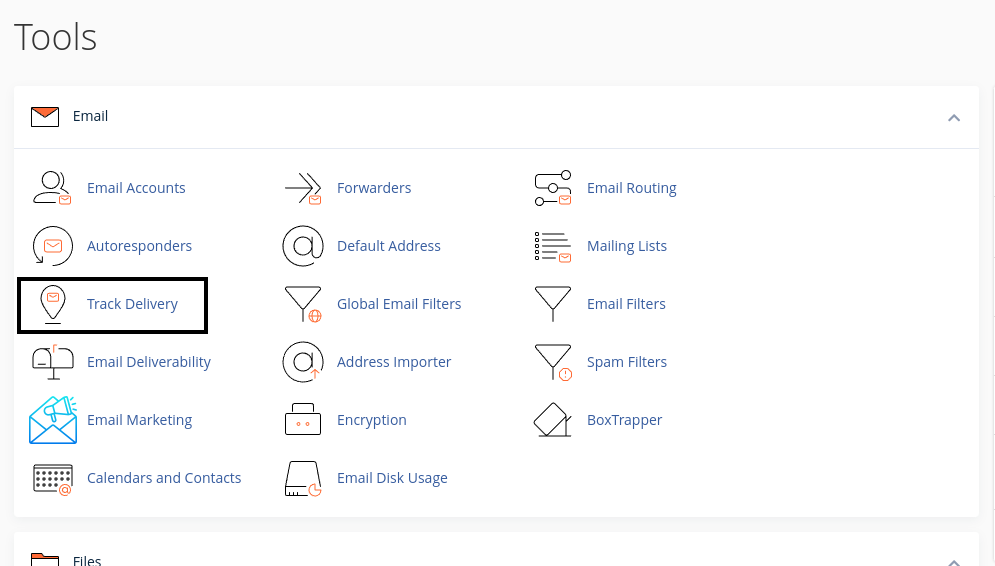995x566 pixels.
Task: Open the Email Deliverability link
Action: [x=148, y=362]
